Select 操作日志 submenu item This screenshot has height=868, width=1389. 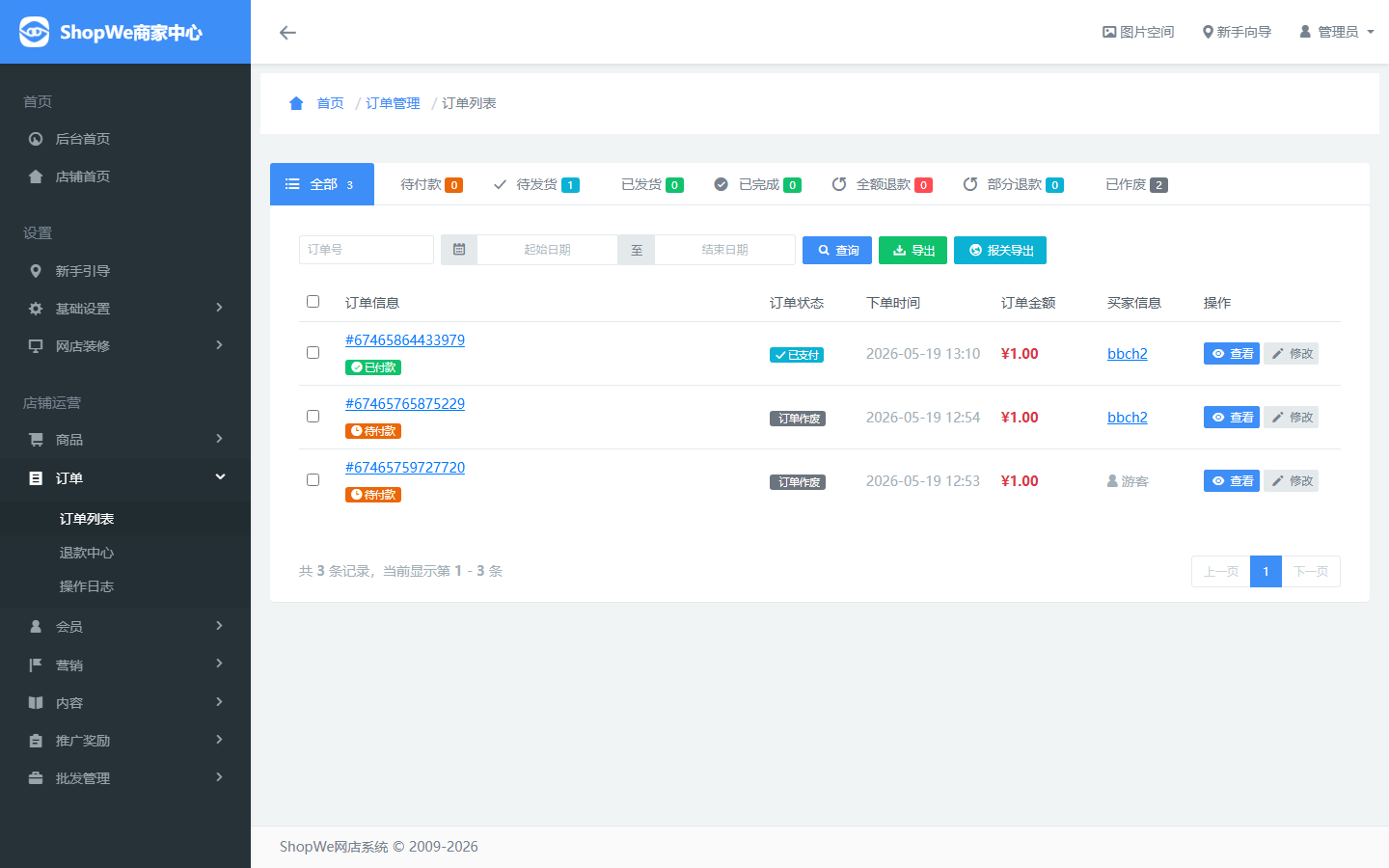coord(125,586)
